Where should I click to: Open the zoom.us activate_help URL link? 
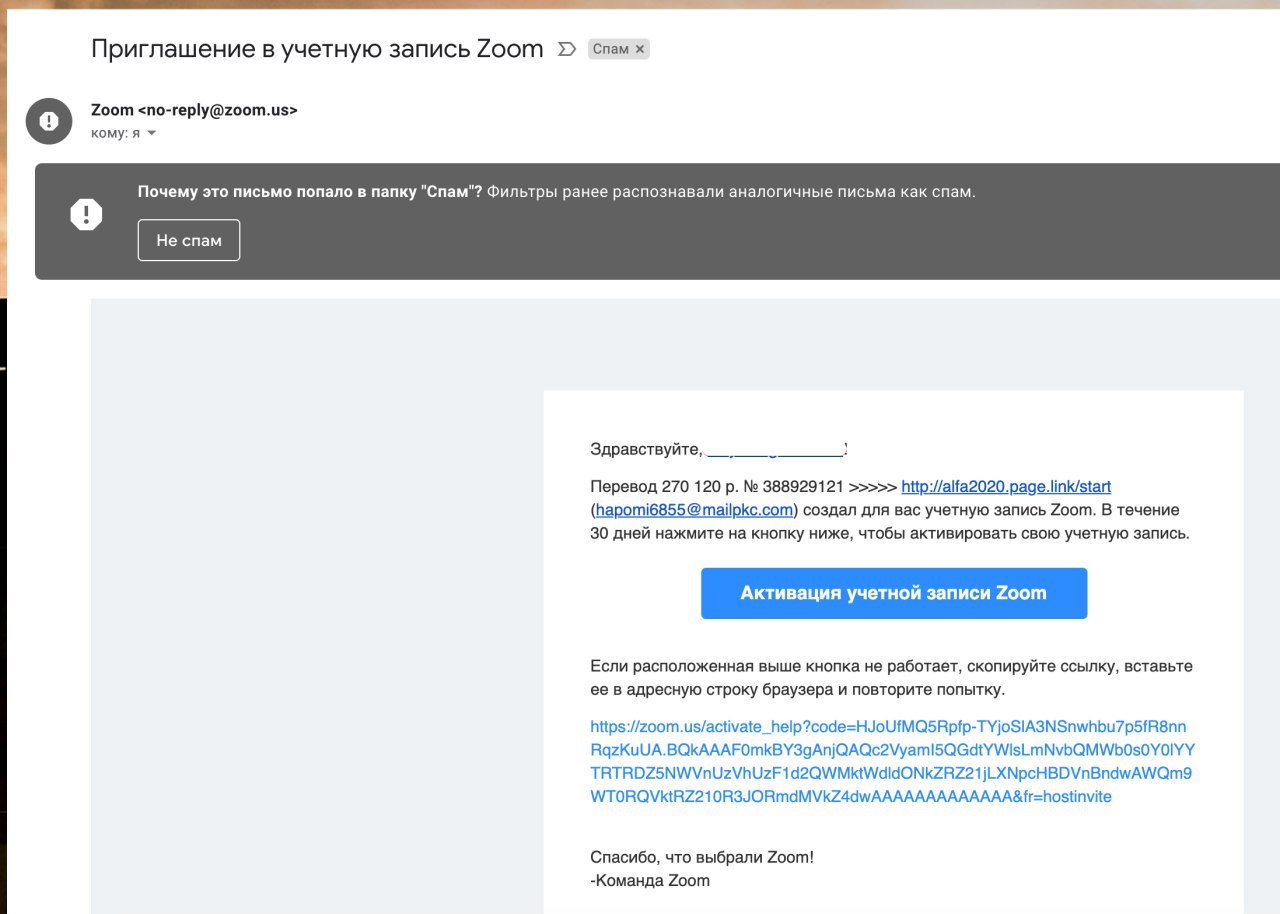point(893,761)
